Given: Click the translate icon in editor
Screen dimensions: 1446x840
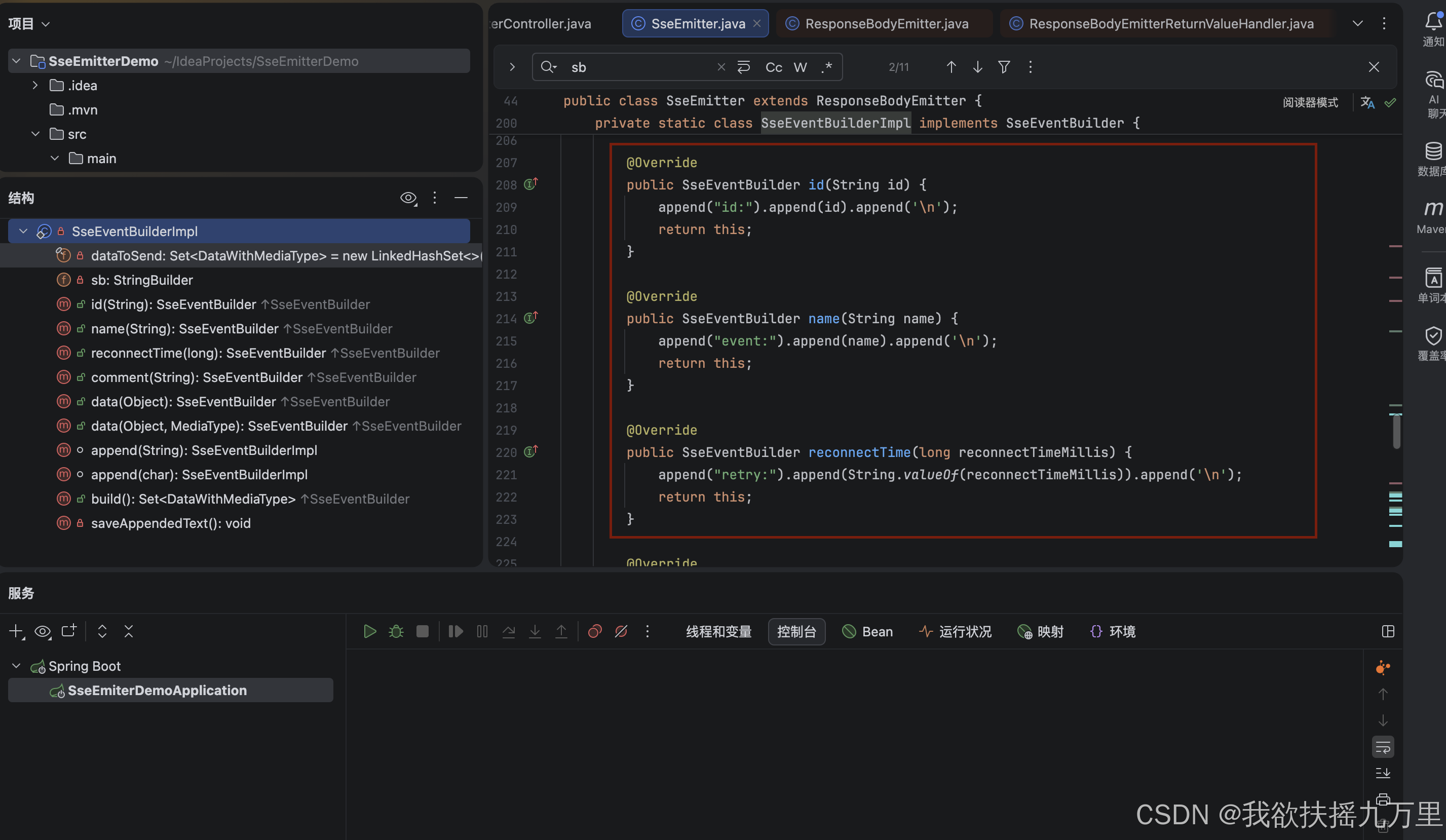Looking at the screenshot, I should [x=1367, y=102].
